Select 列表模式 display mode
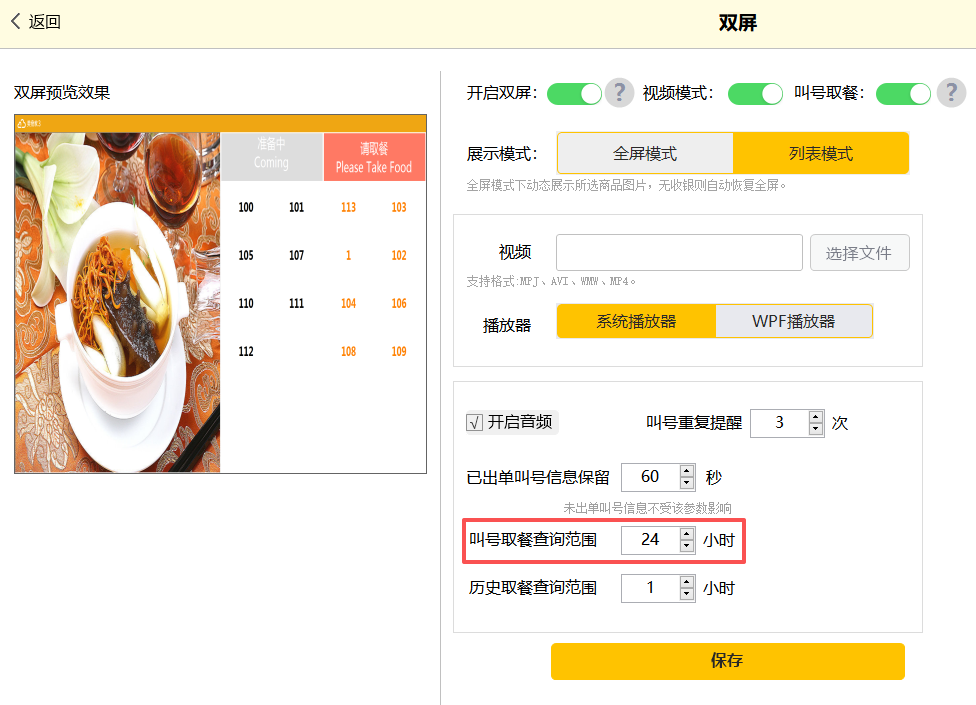Screen dimensions: 976x705 point(820,154)
